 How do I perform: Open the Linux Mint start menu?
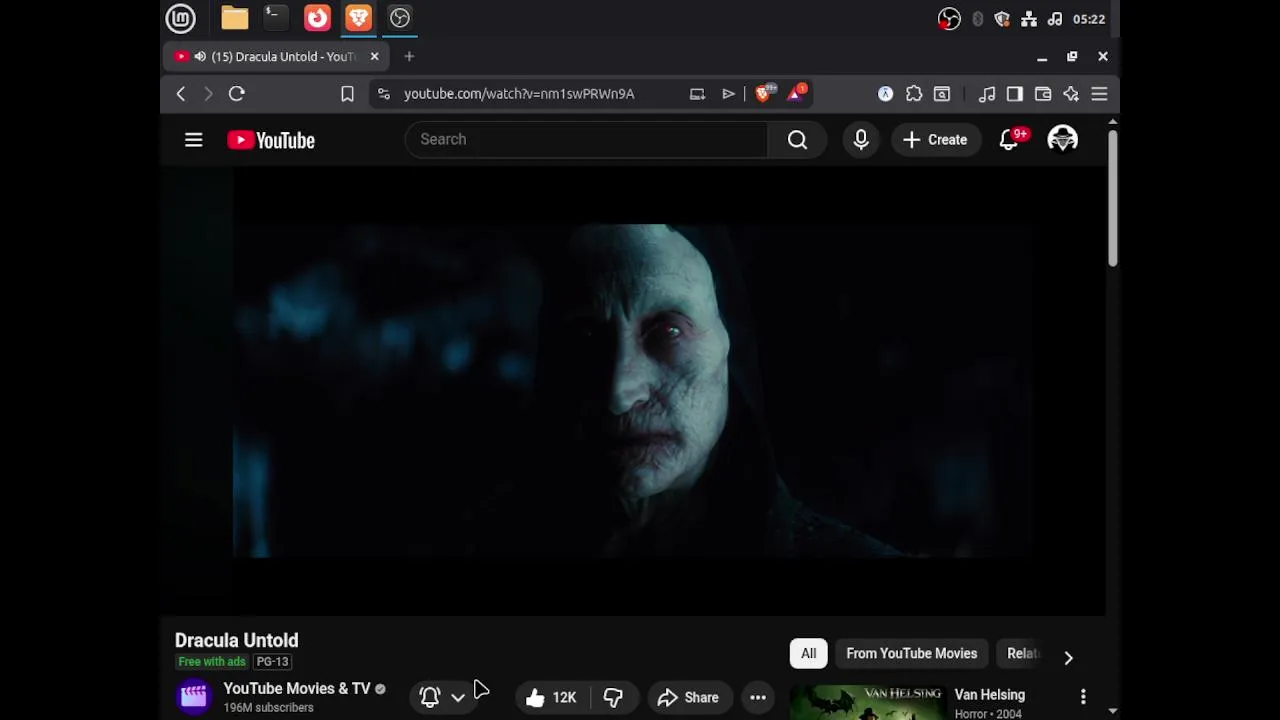pyautogui.click(x=180, y=18)
